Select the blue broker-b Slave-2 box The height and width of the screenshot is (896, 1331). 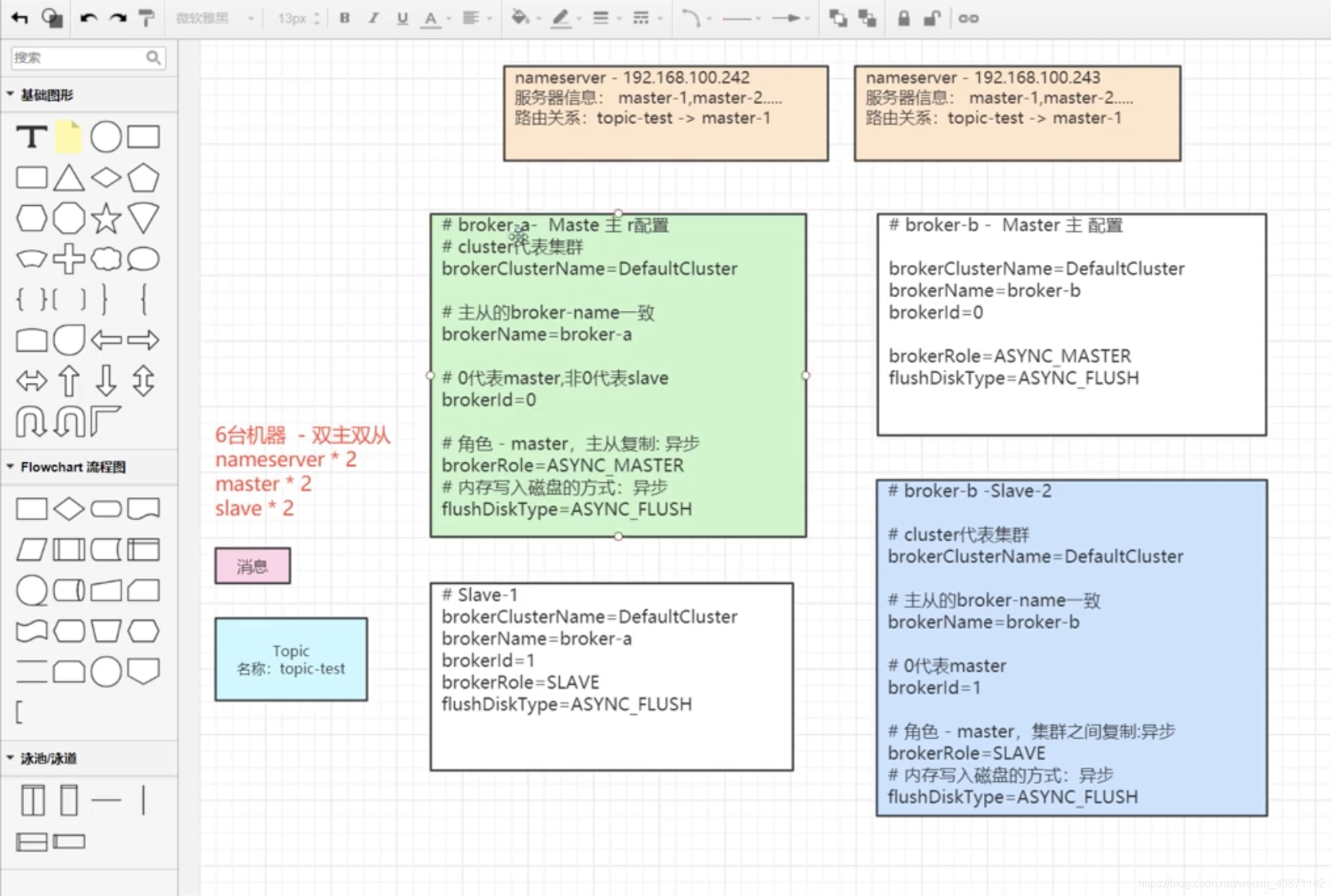pos(1072,648)
